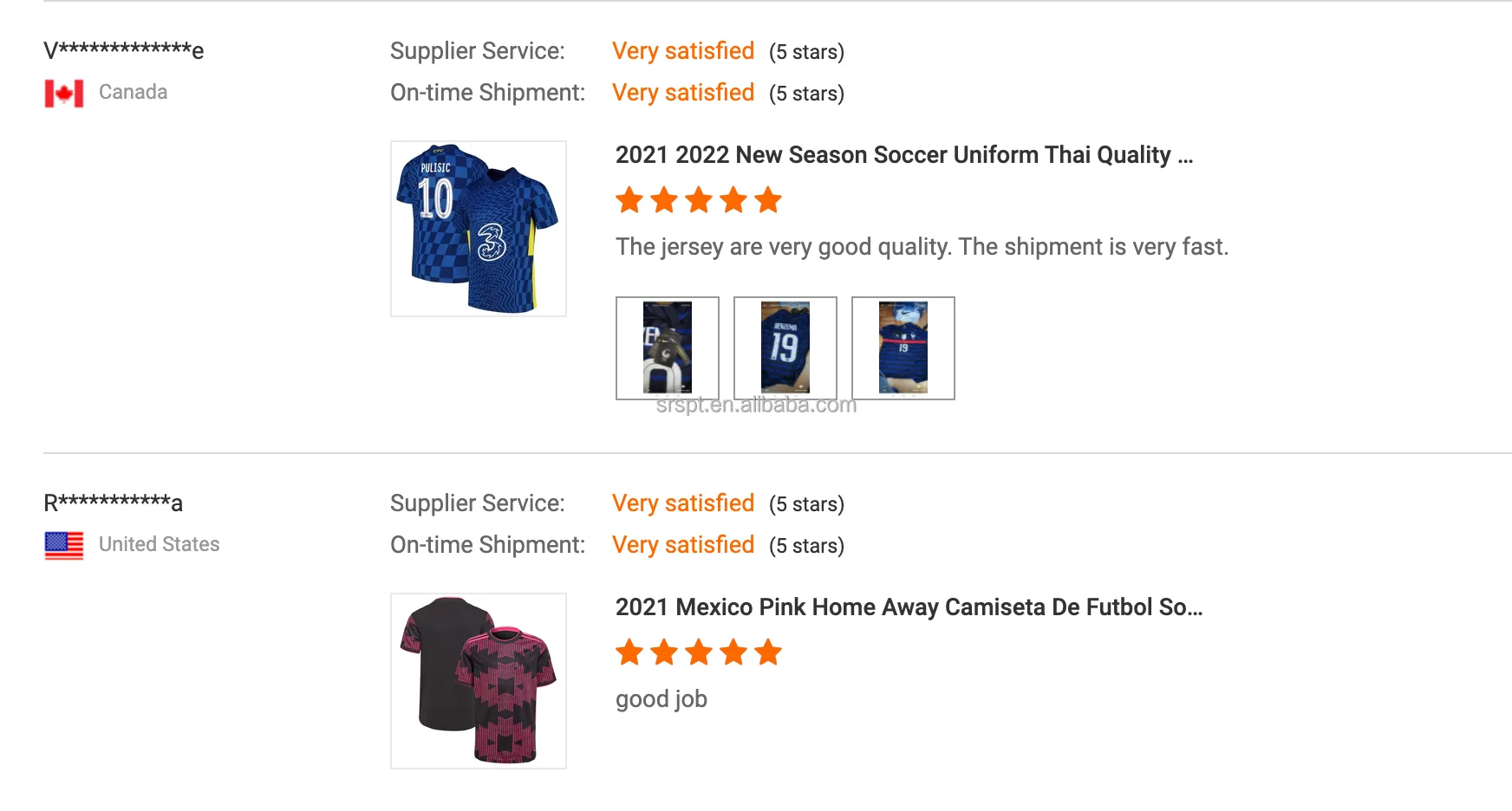
Task: Select the reviewer name starting with R
Action: coord(114,503)
